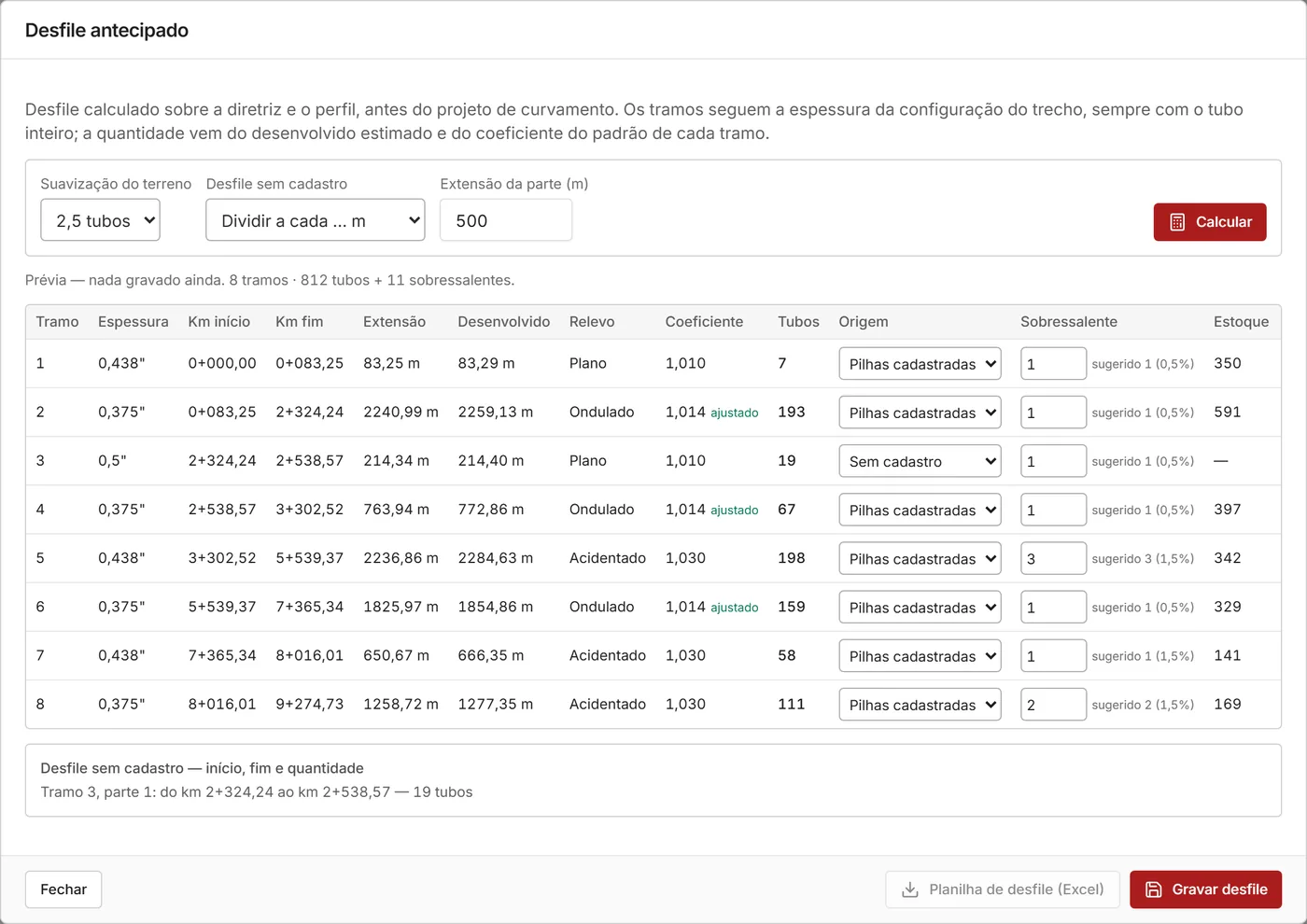
Task: Click the Sobressalente field for tramo 7
Action: coord(1053,655)
